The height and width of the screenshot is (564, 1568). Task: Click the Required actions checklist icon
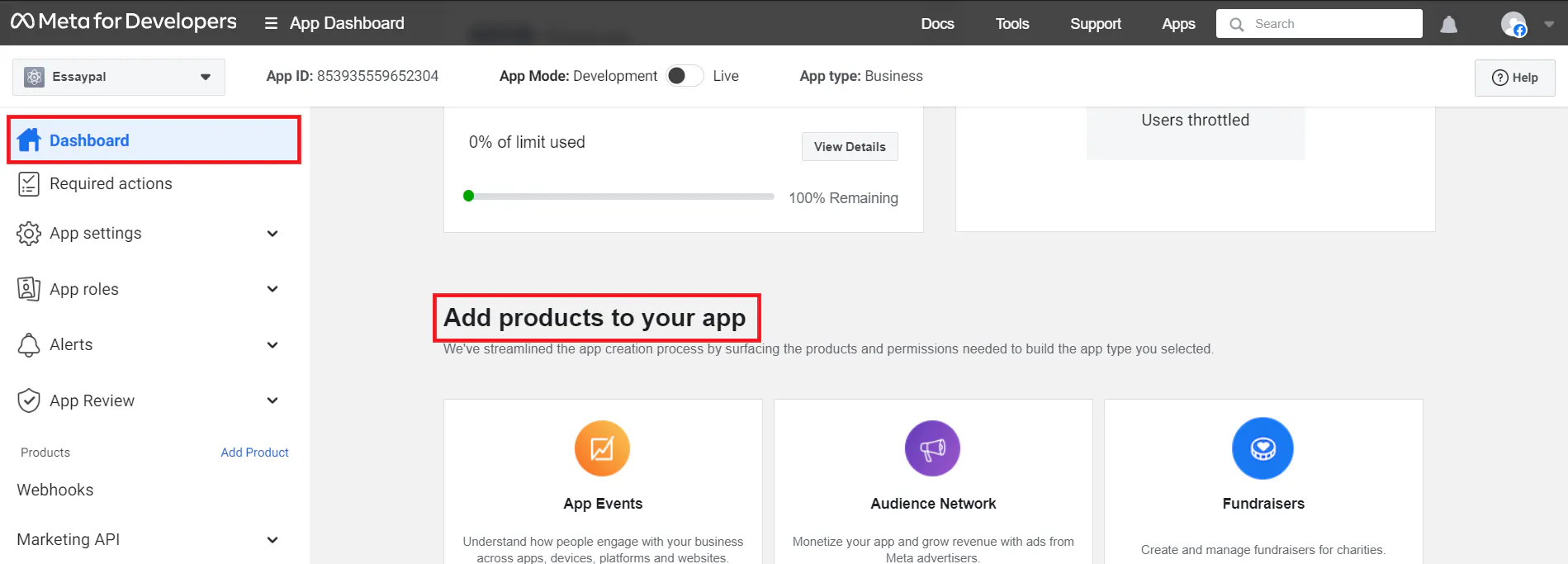coord(29,184)
